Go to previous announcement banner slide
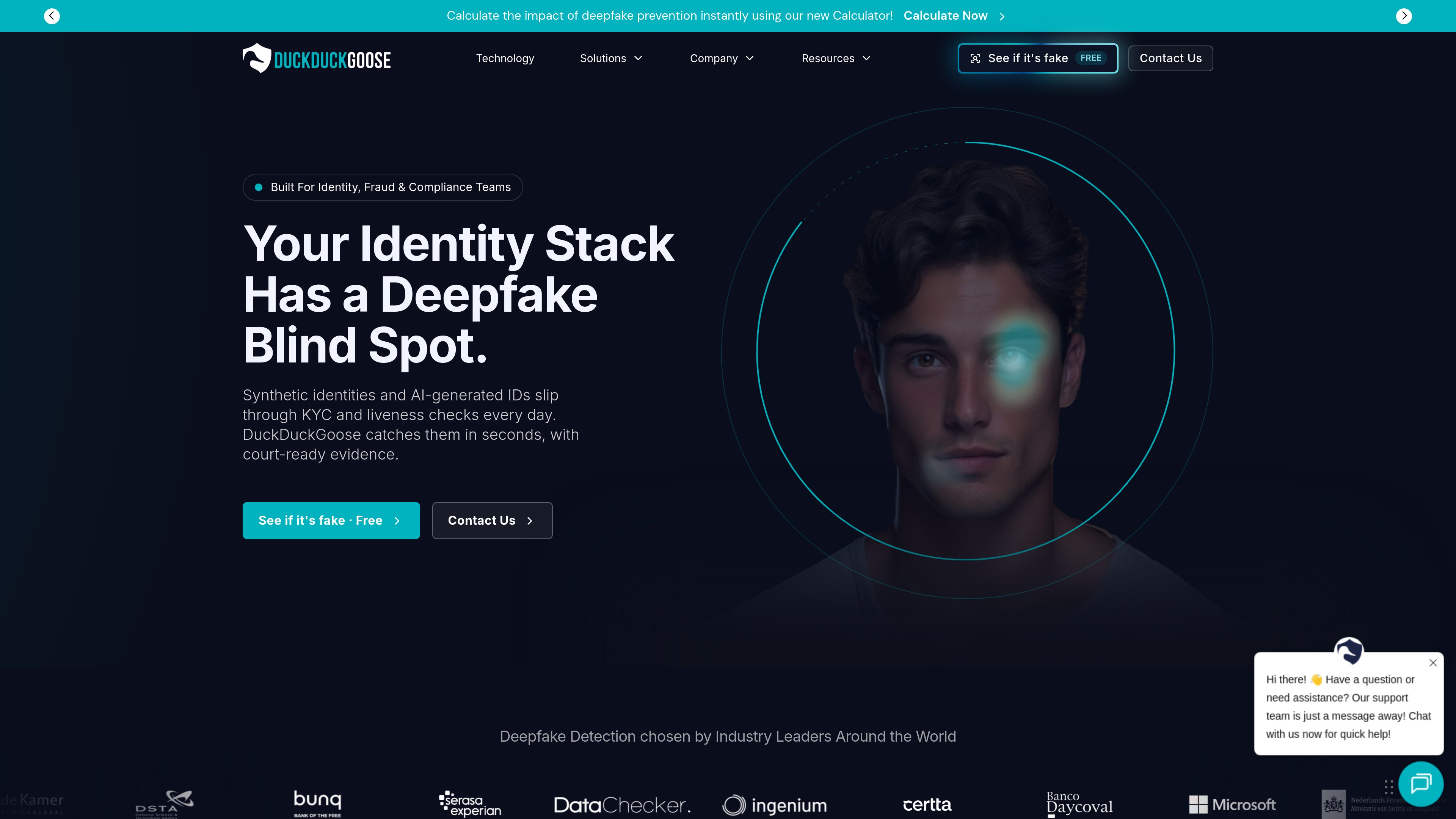 point(52,16)
